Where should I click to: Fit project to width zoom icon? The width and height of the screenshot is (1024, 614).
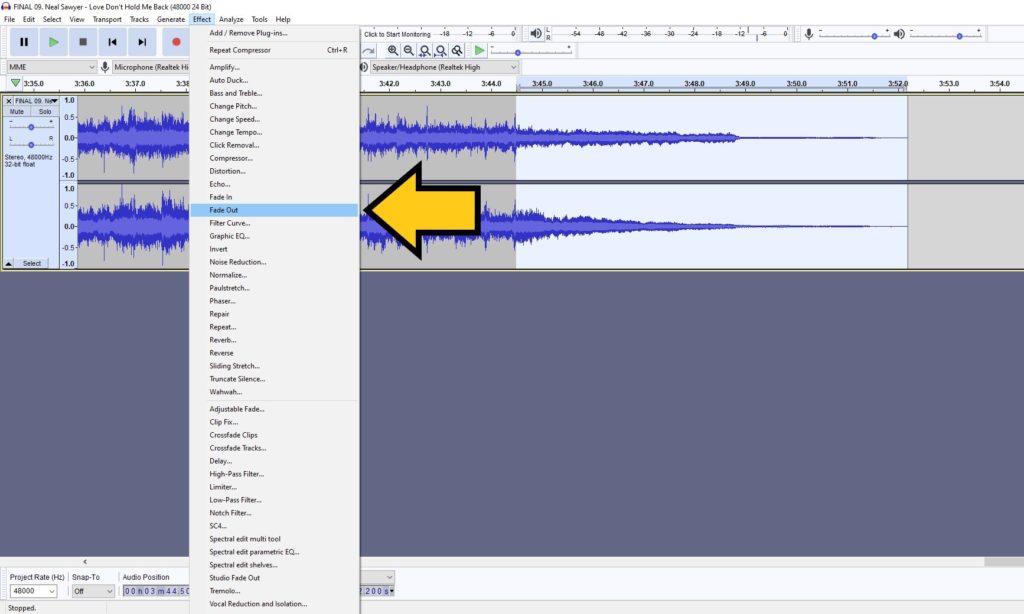[x=441, y=50]
